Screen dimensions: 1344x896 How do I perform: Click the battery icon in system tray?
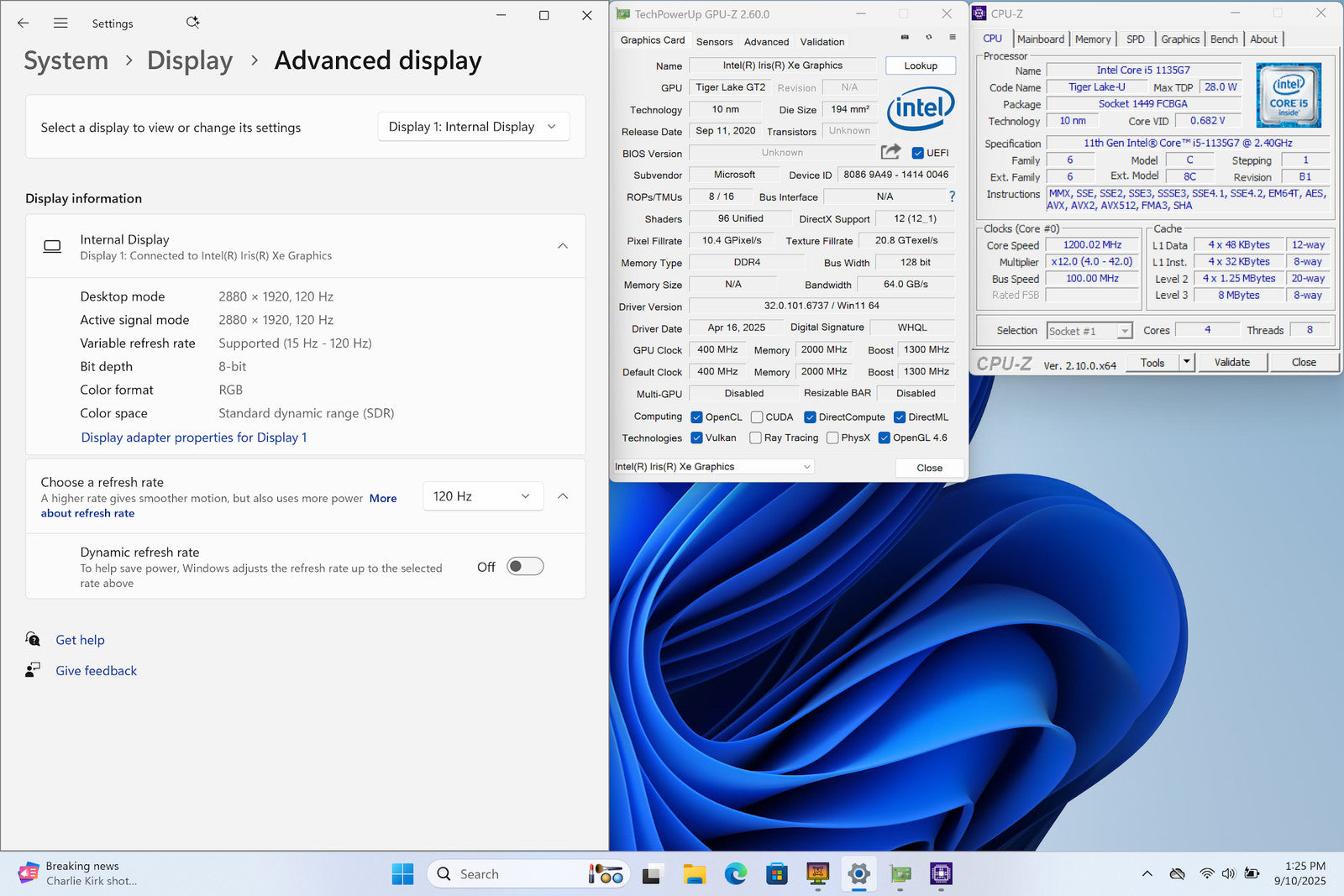(x=1252, y=873)
